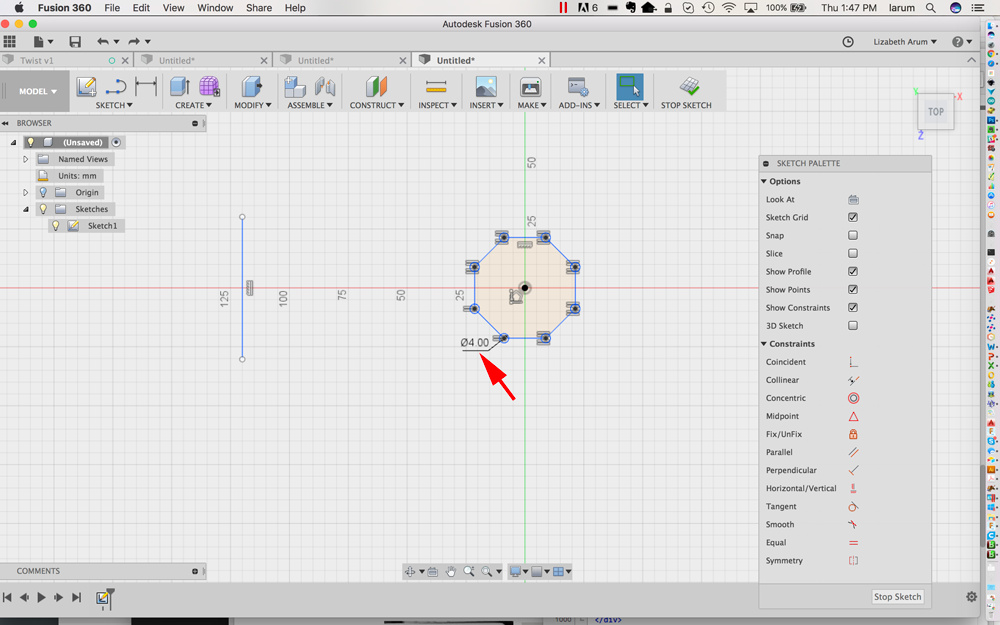Click the Stop Sketch button in palette
The width and height of the screenshot is (1000, 625).
coord(897,597)
